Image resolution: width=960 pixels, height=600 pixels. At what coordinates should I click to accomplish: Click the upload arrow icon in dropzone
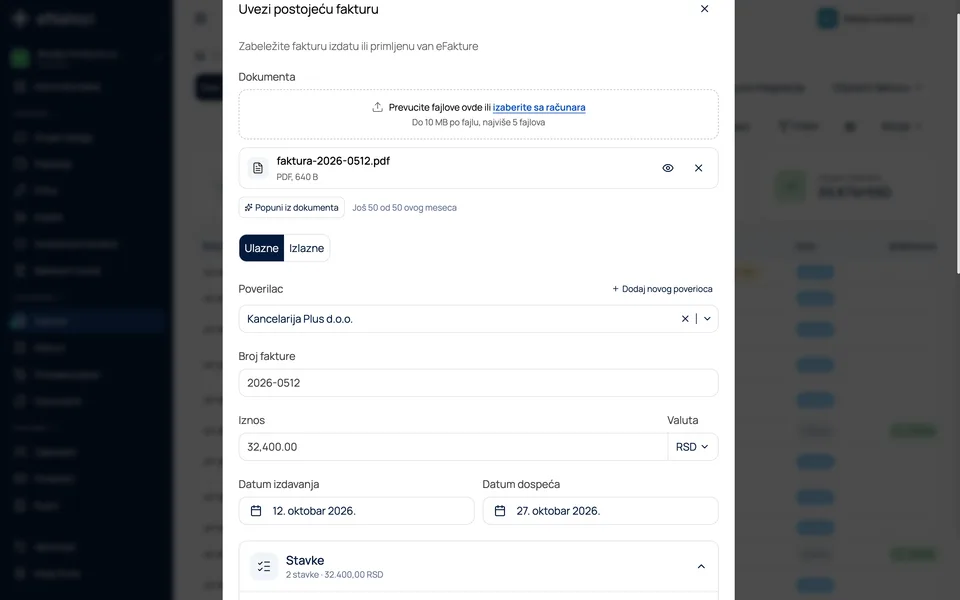pos(377,107)
